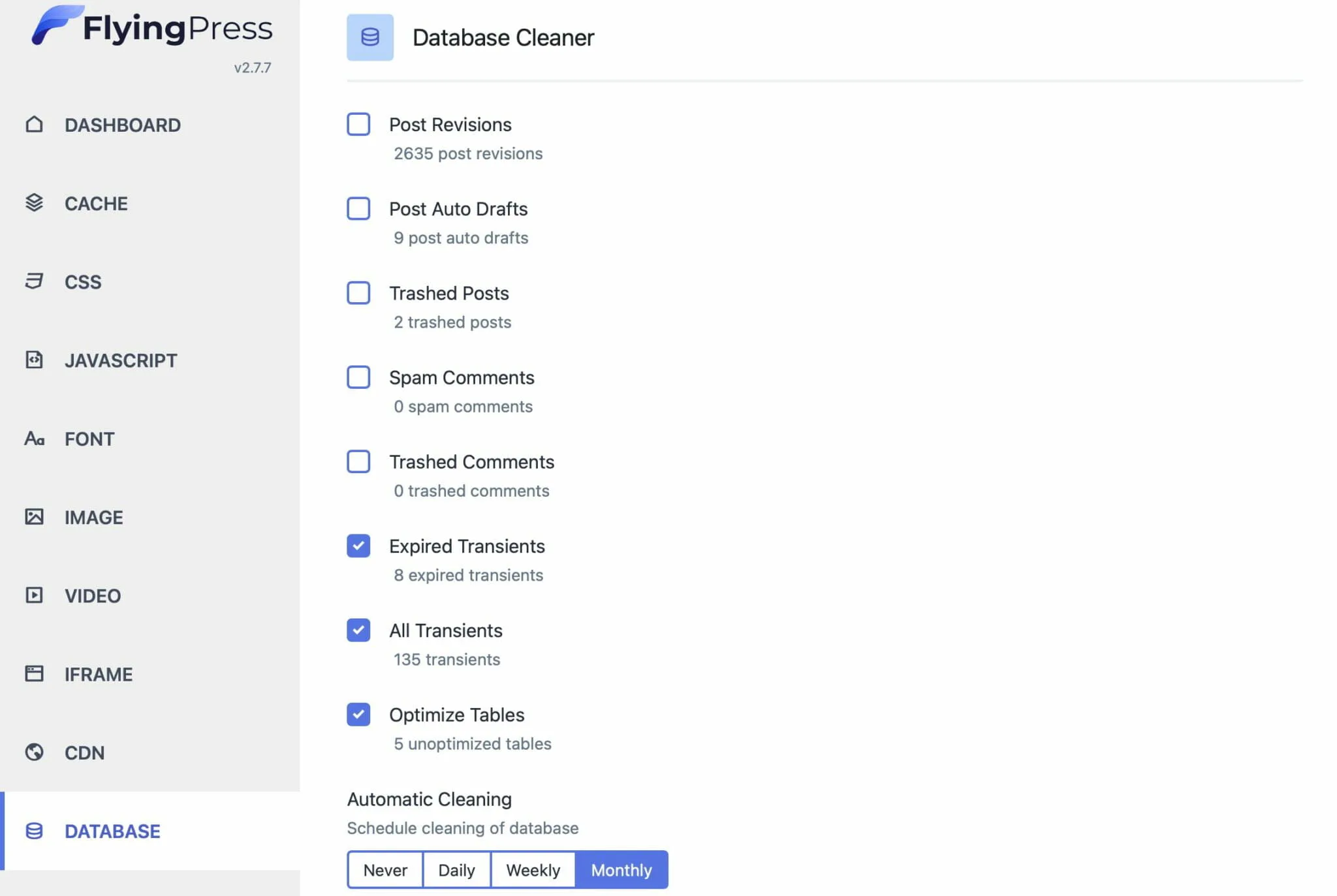Disable the Optimize Tables checkbox
The width and height of the screenshot is (1337, 896).
click(x=358, y=714)
